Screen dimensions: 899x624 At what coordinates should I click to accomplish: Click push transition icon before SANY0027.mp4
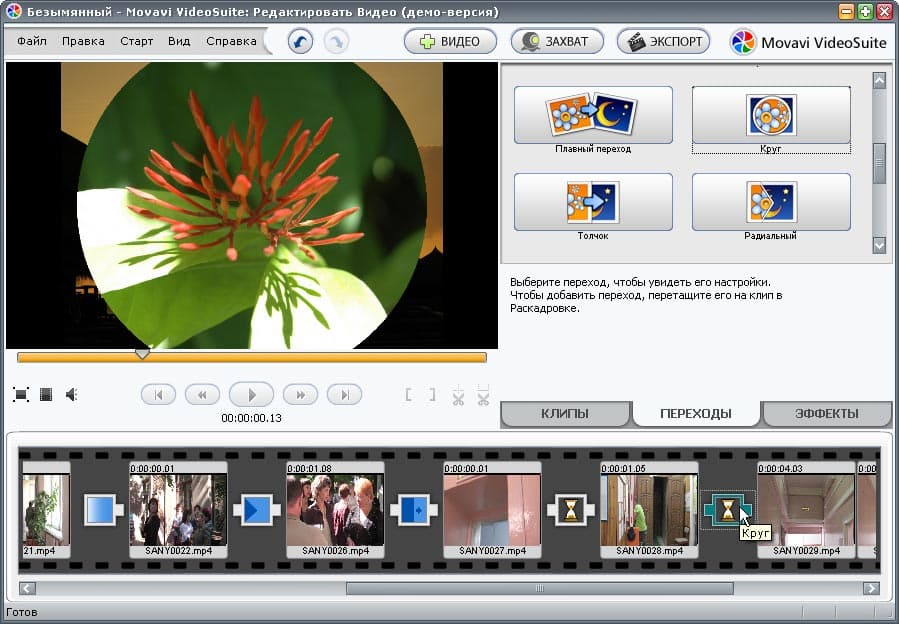414,510
